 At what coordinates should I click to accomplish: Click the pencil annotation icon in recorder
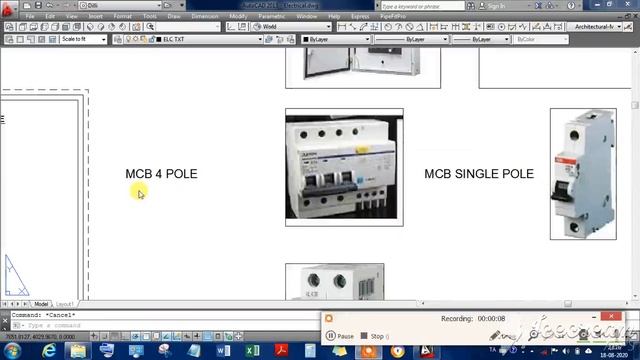coord(495,336)
